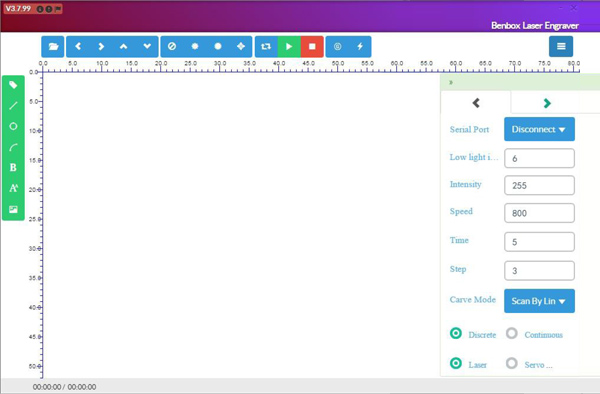Click the Speed input field
The width and height of the screenshot is (600, 394).
click(x=539, y=213)
